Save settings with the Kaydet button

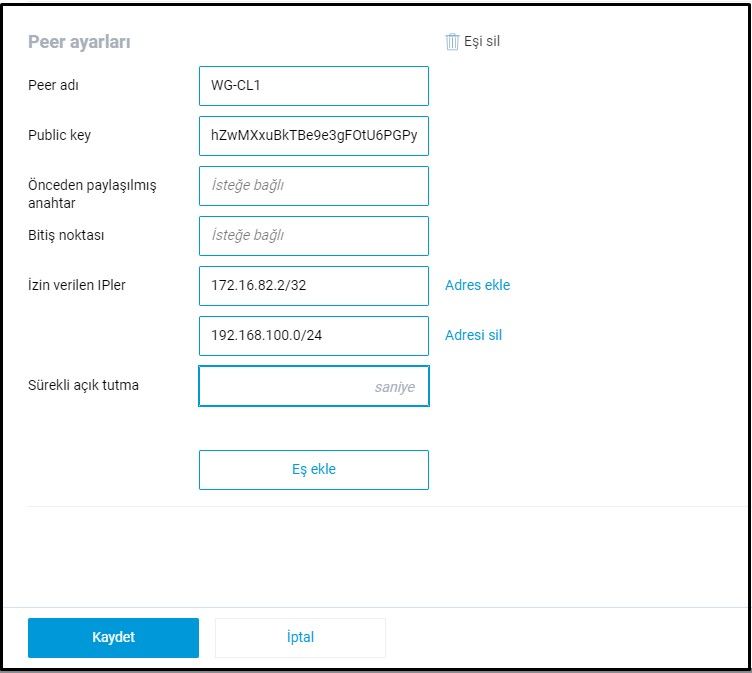click(x=113, y=637)
